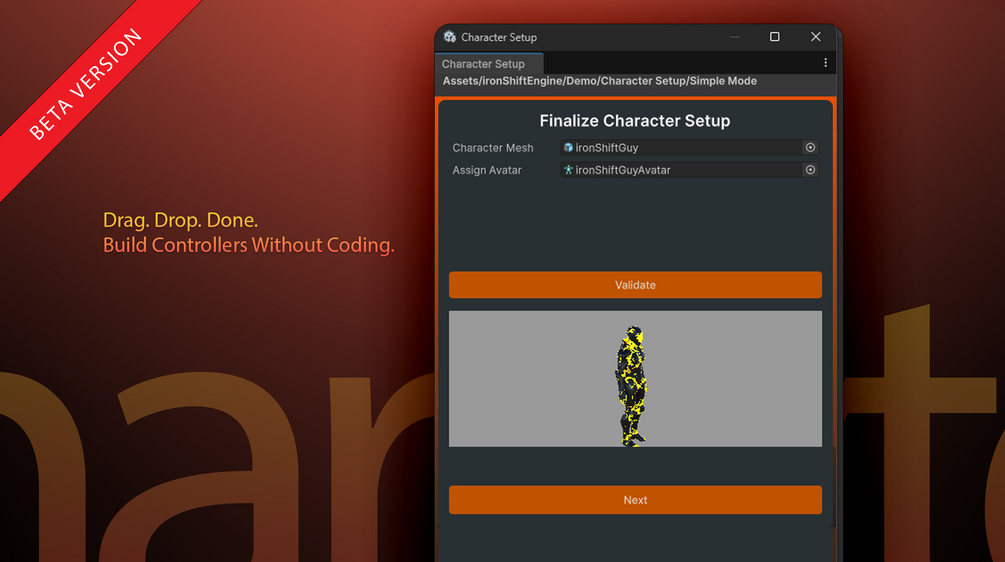This screenshot has width=1005, height=562.
Task: Open the Character Setup window options menu
Action: tap(826, 63)
